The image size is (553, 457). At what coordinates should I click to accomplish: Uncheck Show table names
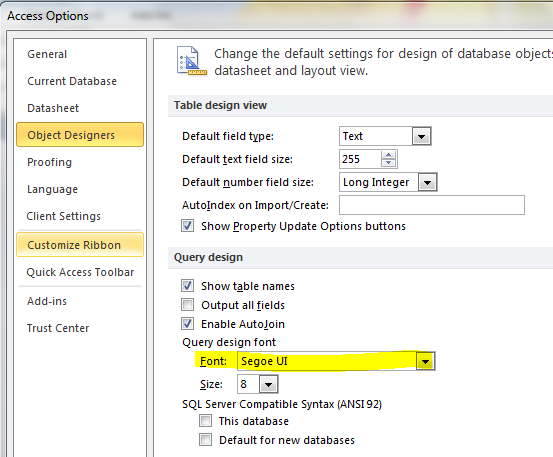(187, 286)
